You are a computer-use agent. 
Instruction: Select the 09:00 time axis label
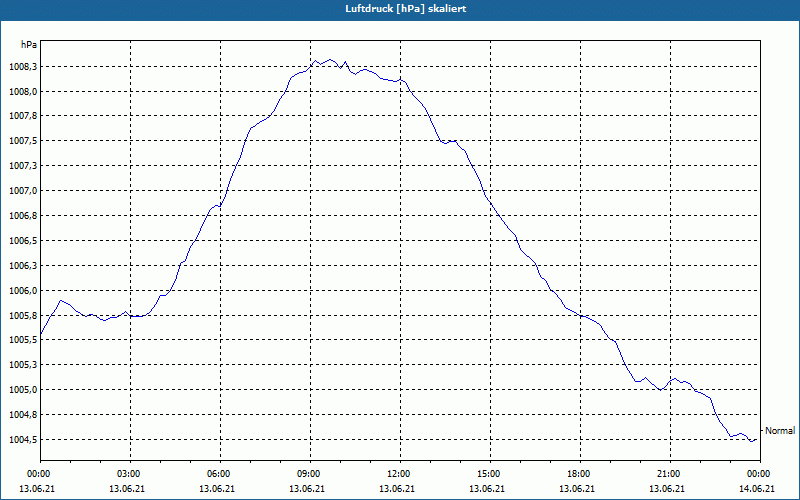pyautogui.click(x=311, y=473)
